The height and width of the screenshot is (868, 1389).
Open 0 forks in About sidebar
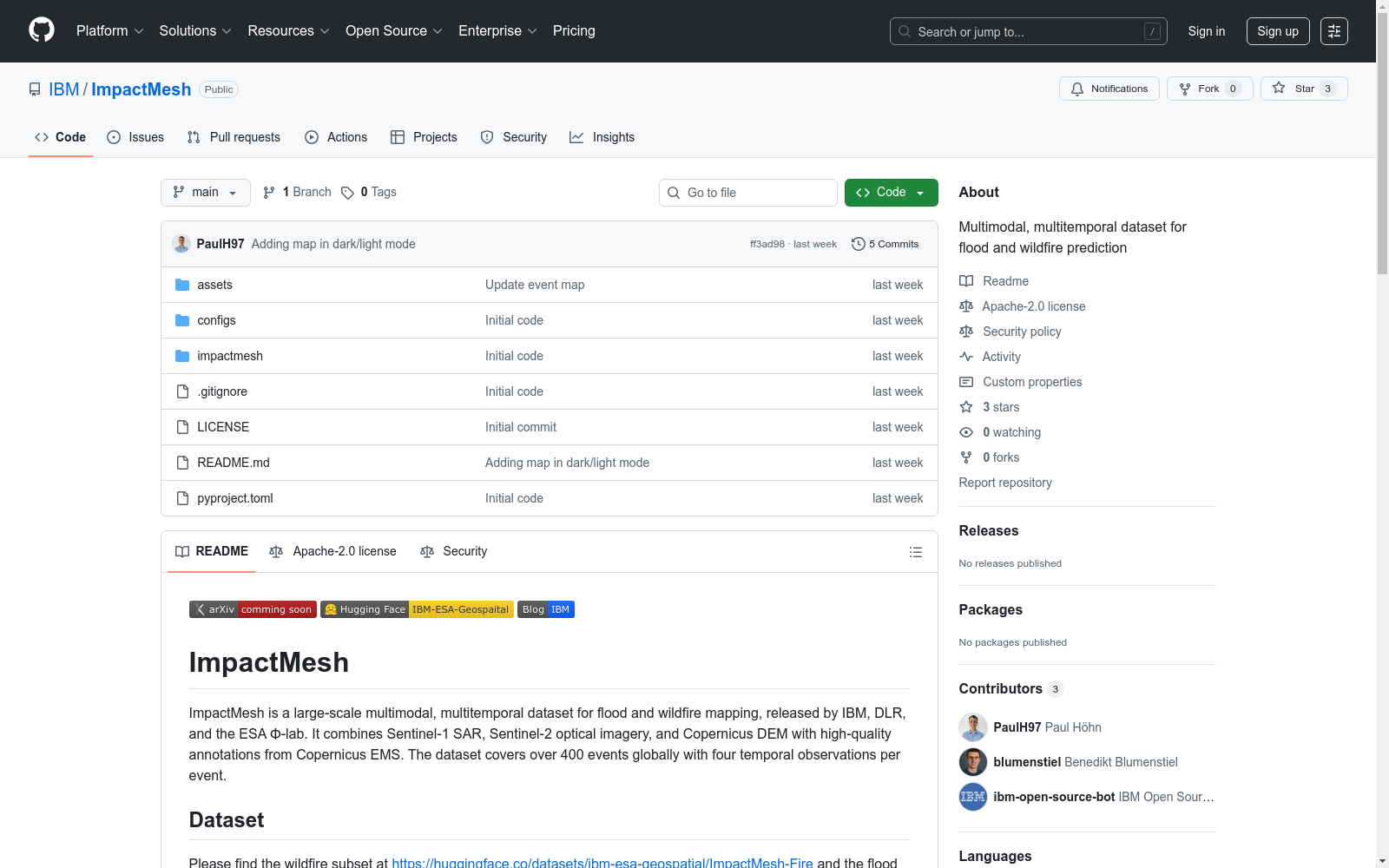(1001, 457)
